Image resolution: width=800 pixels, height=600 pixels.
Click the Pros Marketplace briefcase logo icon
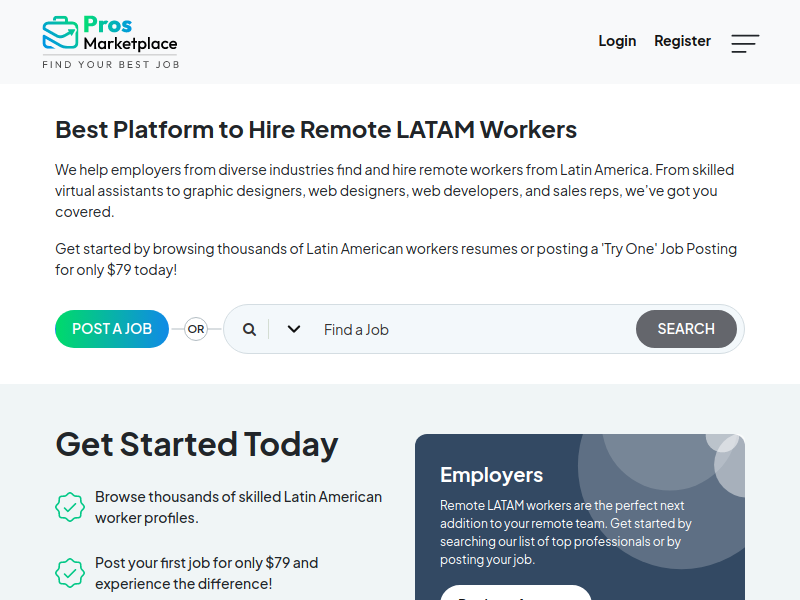tap(60, 33)
